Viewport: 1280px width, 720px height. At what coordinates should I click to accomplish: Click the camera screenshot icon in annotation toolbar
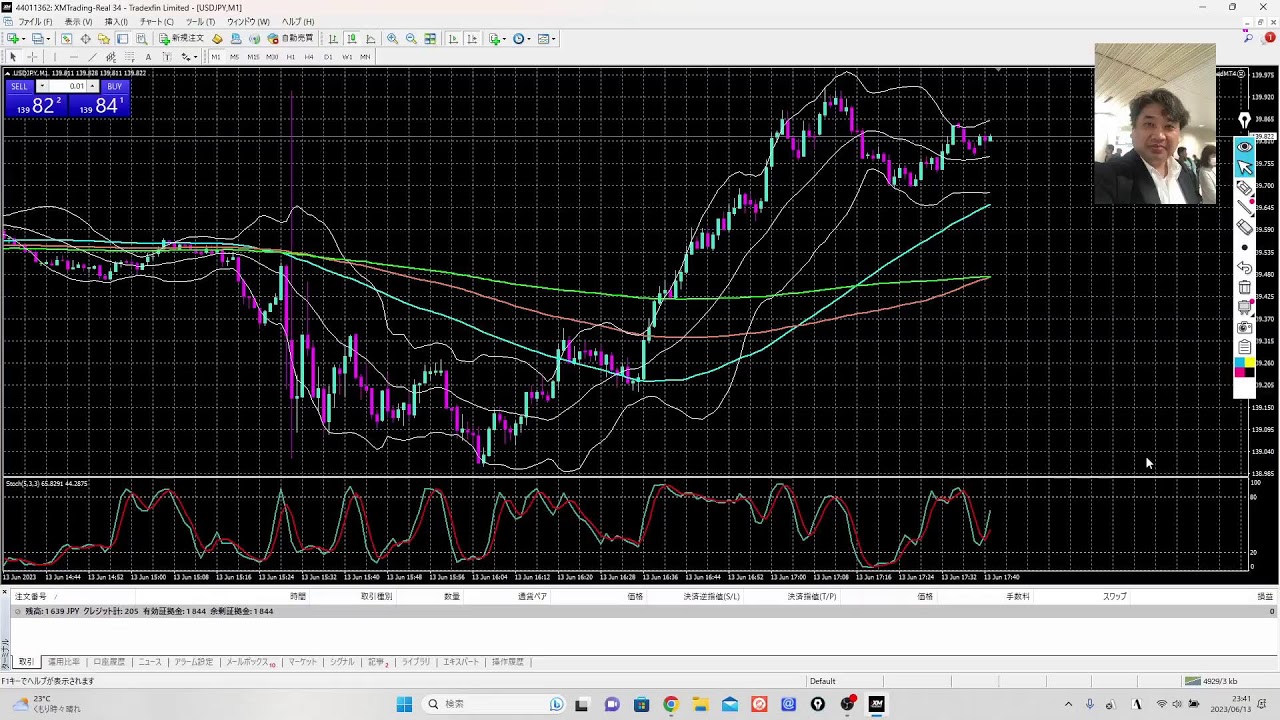point(1244,328)
